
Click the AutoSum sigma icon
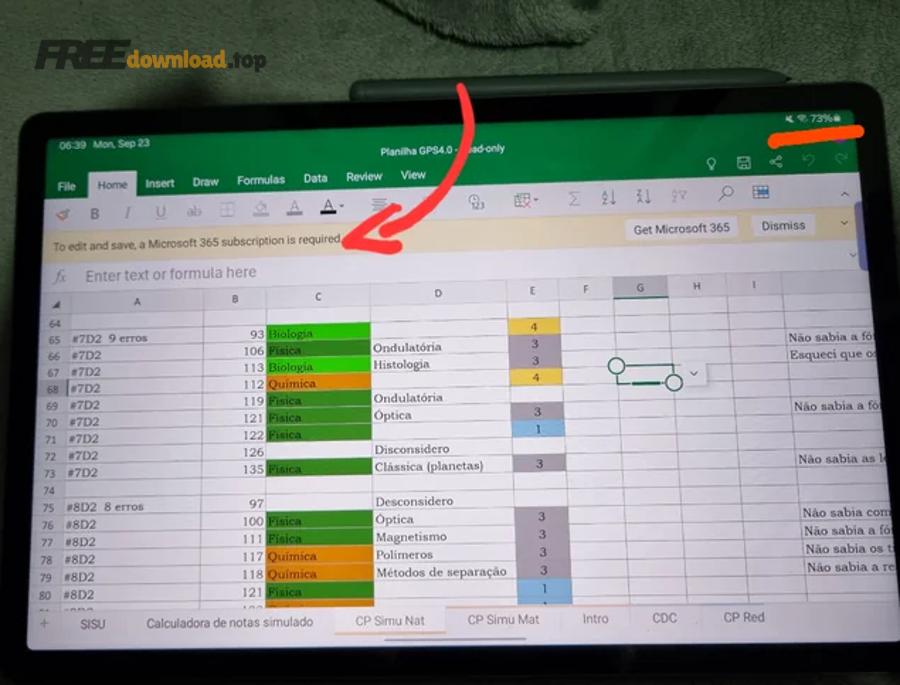573,199
